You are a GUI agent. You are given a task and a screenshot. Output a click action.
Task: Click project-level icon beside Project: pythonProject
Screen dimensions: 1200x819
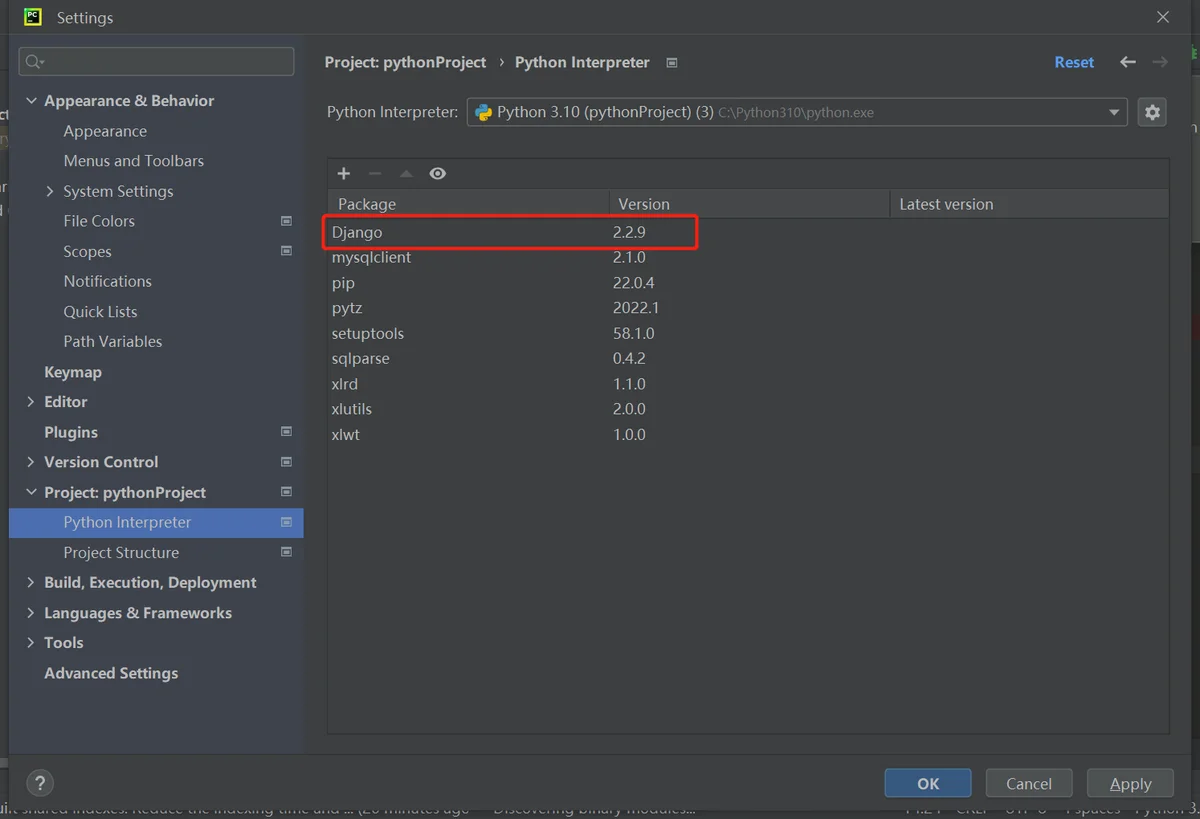coord(286,492)
